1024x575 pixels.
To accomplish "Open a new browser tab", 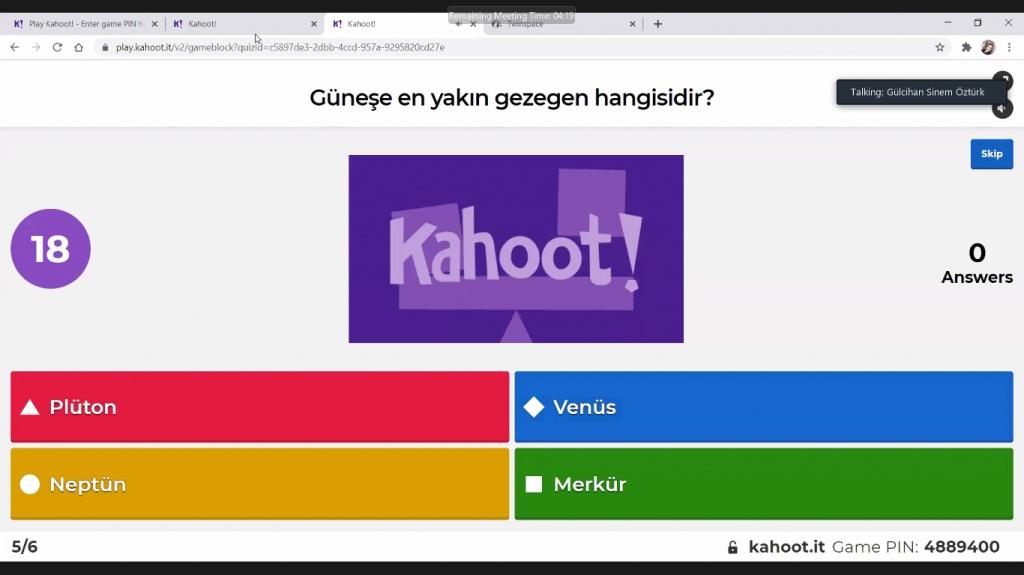I will (x=657, y=23).
